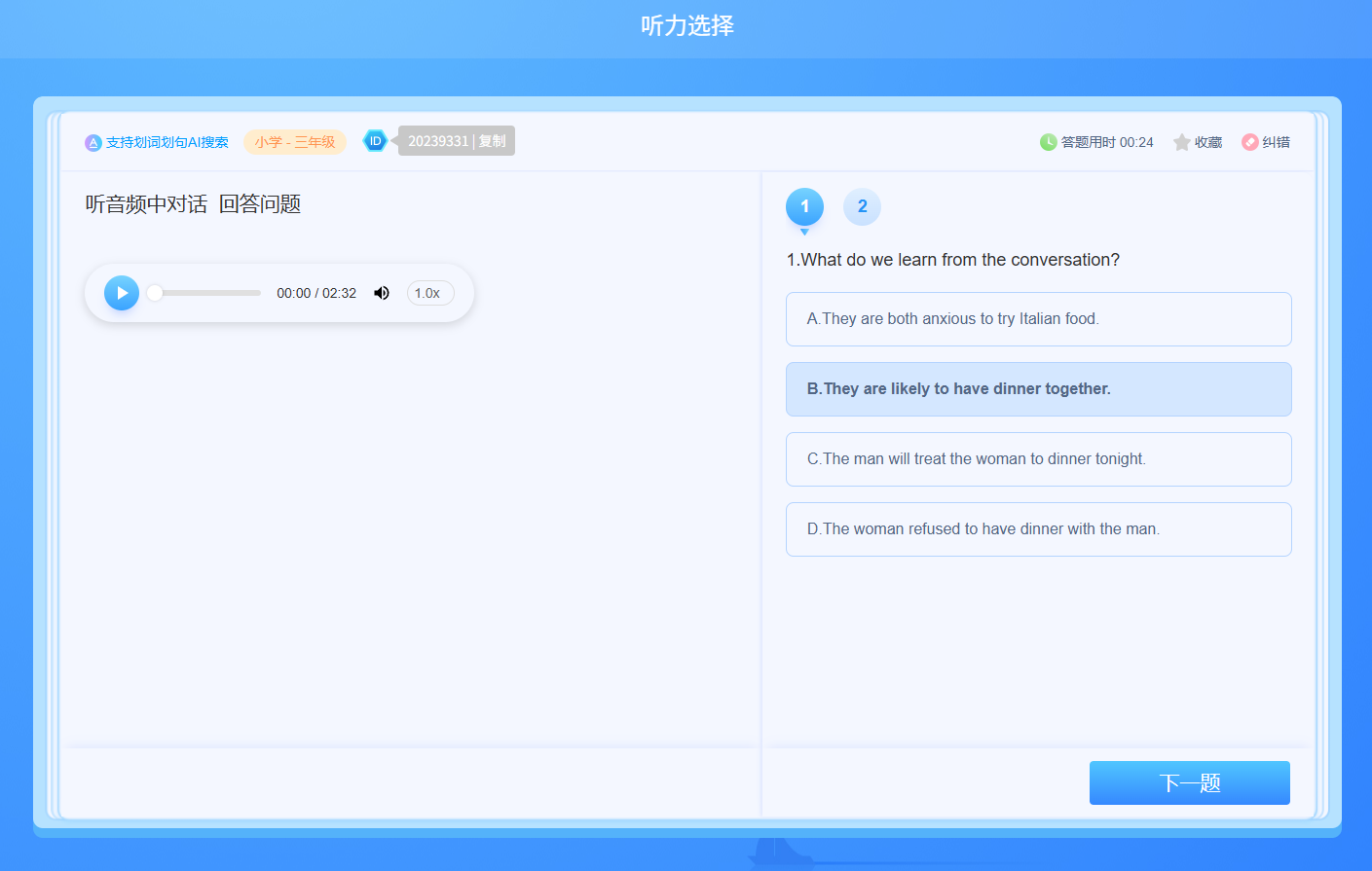Click the 纠错 correction label
Screen dimensions: 1372x871
pyautogui.click(x=1276, y=143)
